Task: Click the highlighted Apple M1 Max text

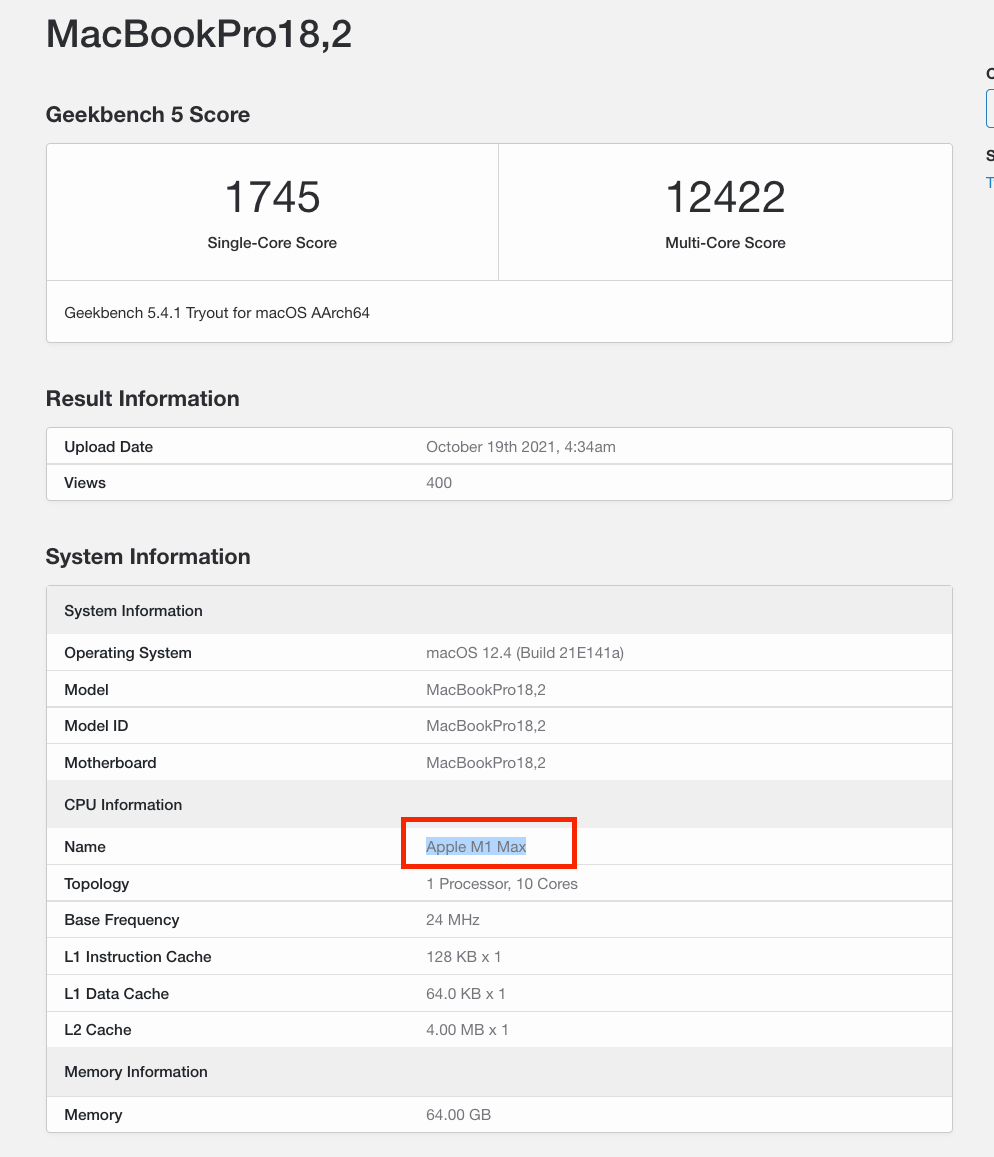Action: coord(476,847)
